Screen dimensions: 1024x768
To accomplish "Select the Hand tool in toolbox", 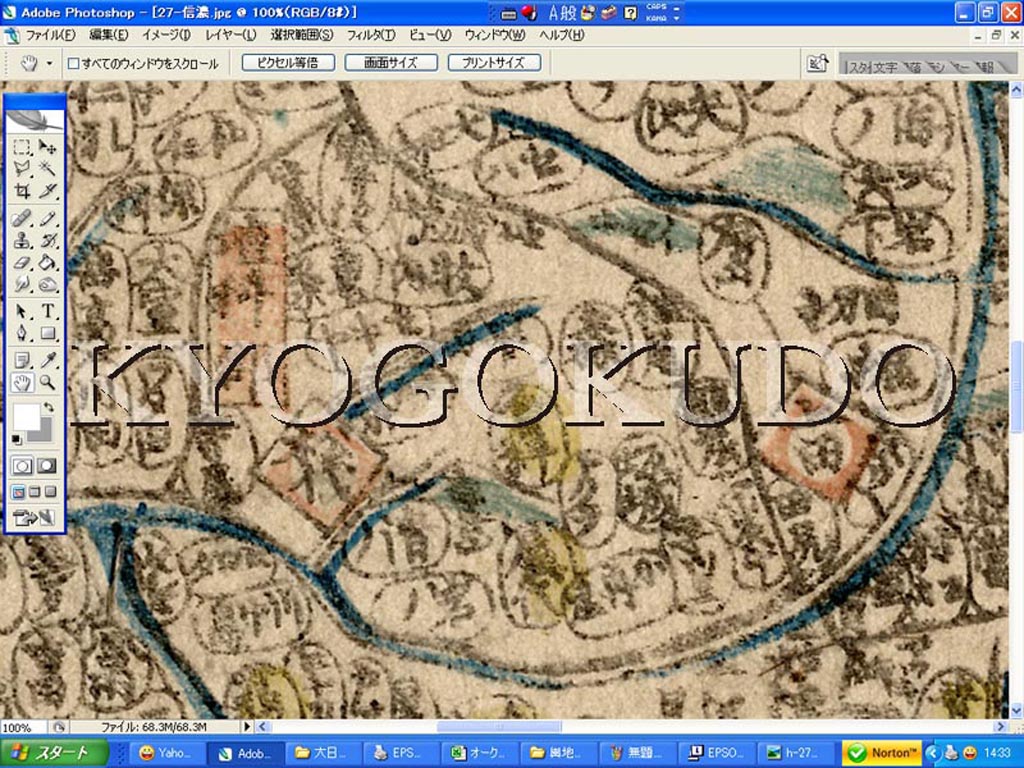I will click(22, 382).
